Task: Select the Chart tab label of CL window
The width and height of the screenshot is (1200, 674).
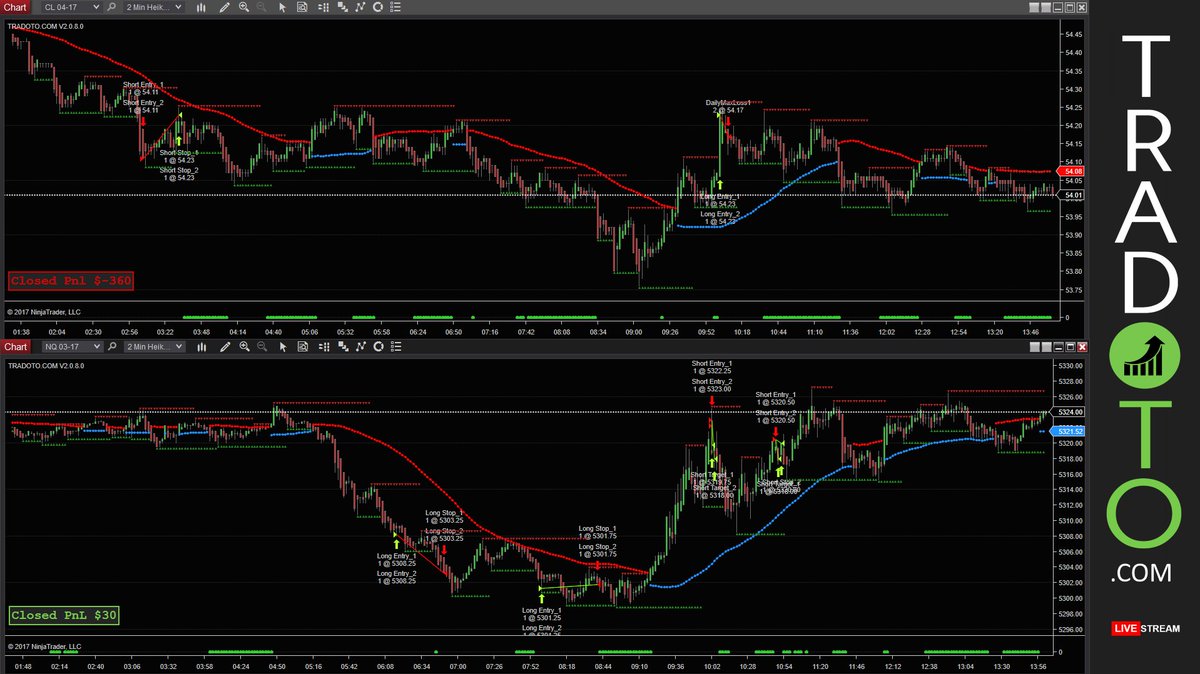Action: tap(16, 7)
